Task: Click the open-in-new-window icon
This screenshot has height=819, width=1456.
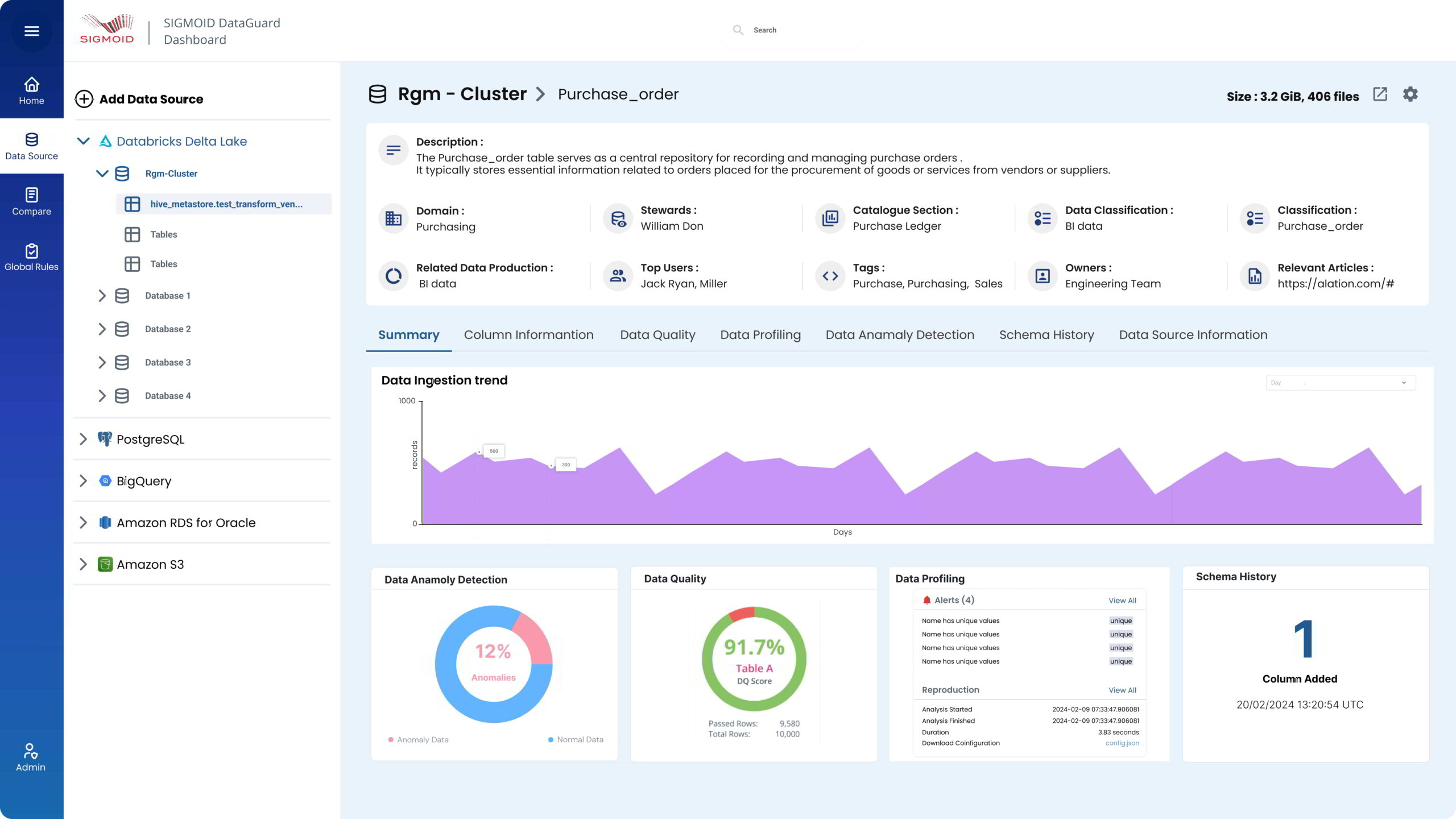Action: tap(1380, 94)
